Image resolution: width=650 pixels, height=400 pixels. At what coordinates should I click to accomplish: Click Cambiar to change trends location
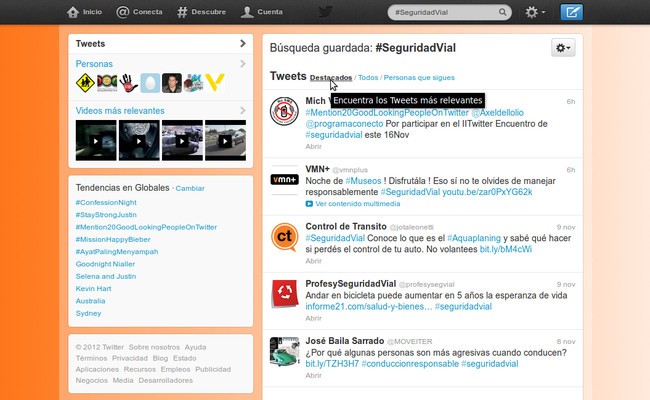(x=190, y=188)
